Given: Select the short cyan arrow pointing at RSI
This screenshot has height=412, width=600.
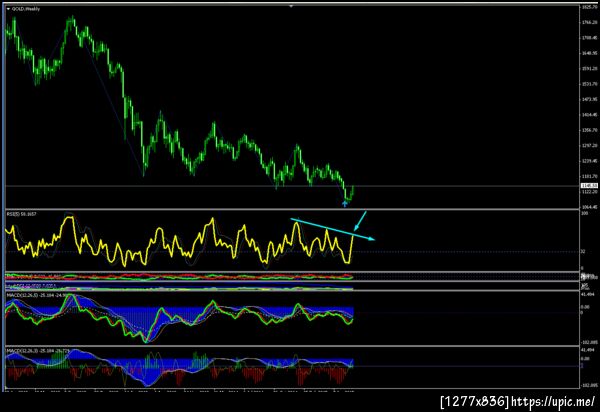Looking at the screenshot, I should click(x=360, y=221).
